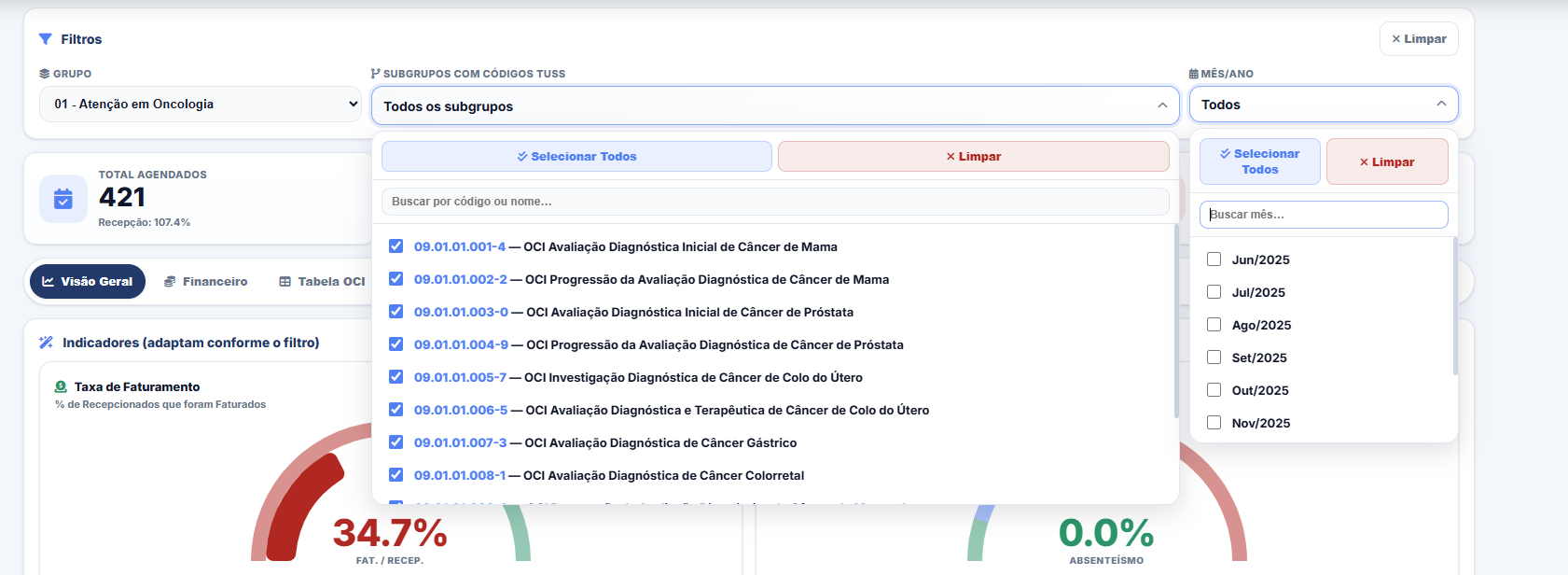Open the Financeiro tab
The width and height of the screenshot is (1568, 575).
205,281
